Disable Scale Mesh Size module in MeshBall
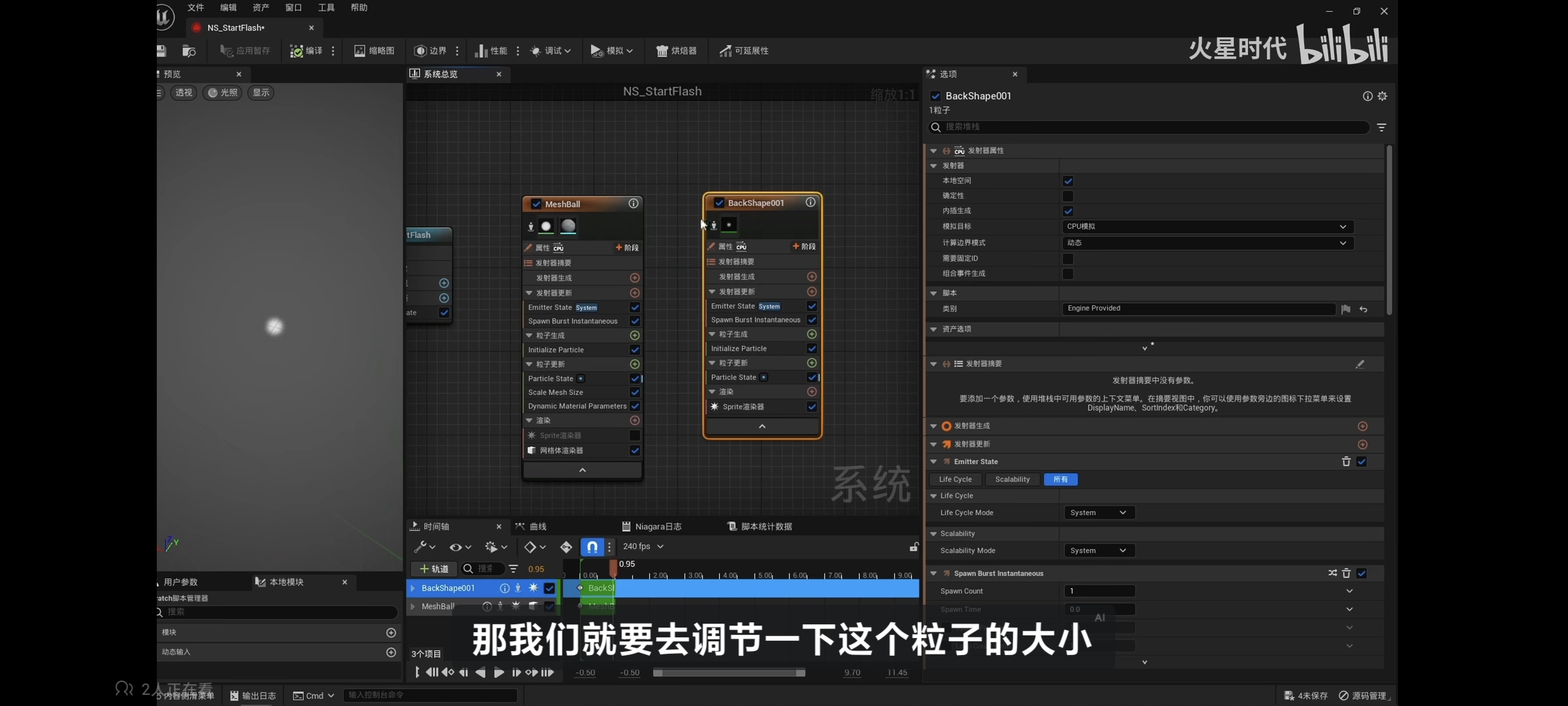Screen dimensions: 1568x706 coord(634,392)
